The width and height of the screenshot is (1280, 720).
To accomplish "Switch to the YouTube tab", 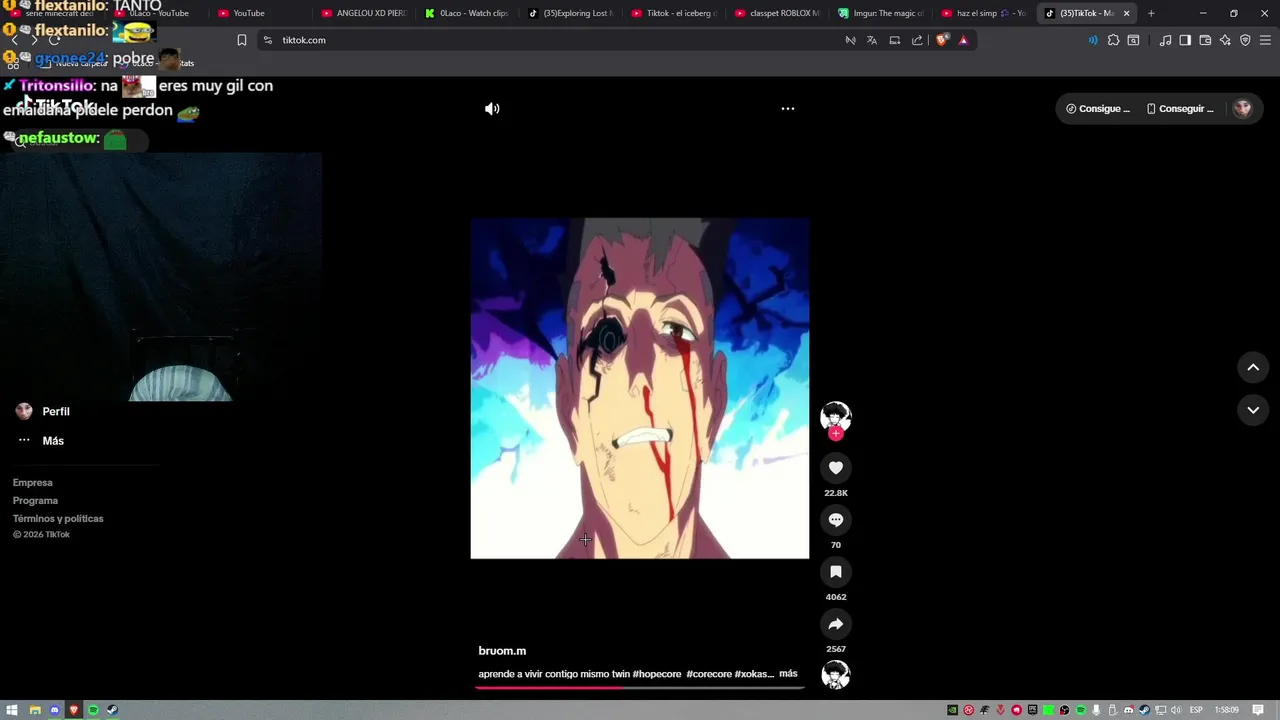I will point(260,13).
